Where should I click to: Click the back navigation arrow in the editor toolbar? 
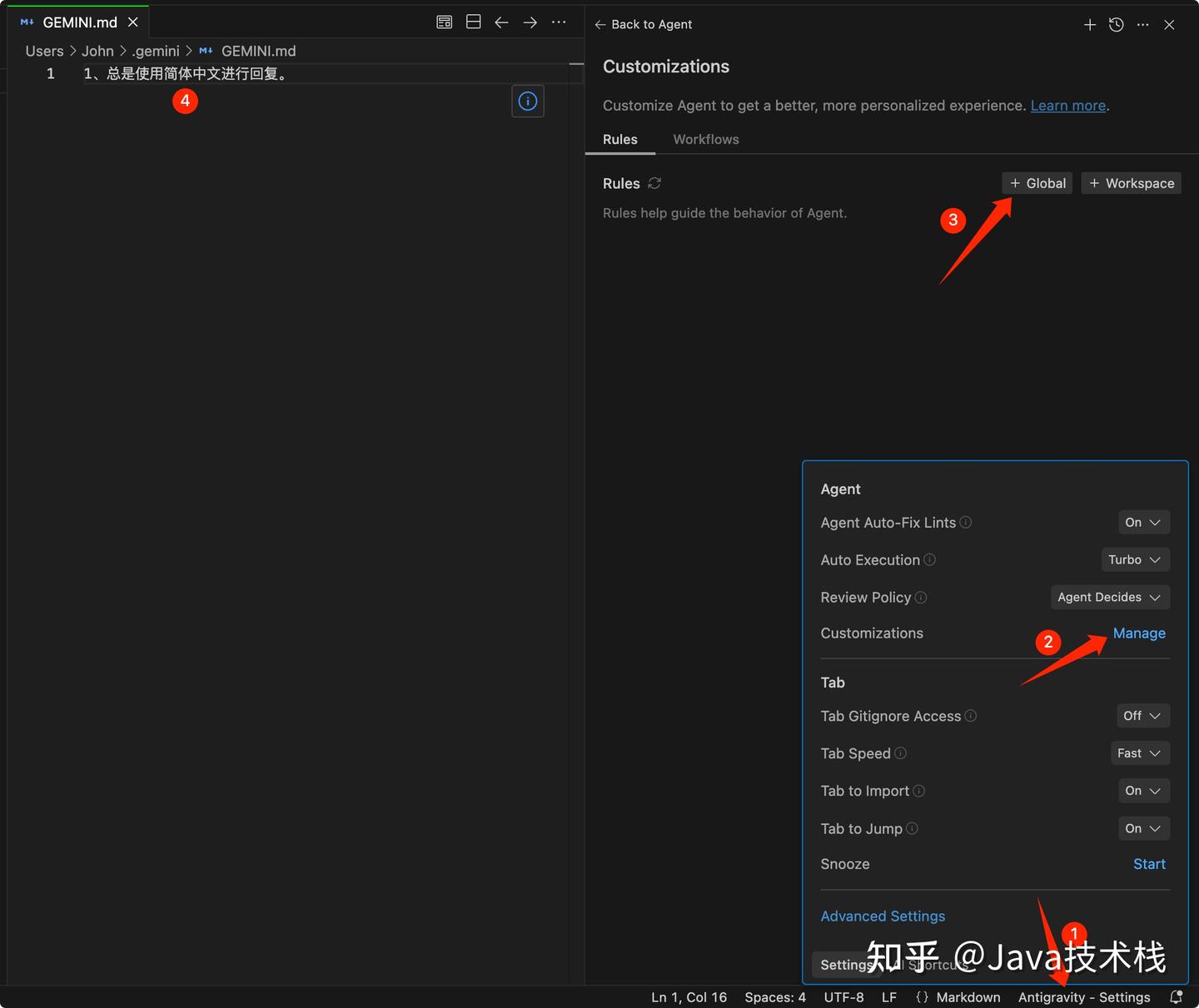(501, 22)
